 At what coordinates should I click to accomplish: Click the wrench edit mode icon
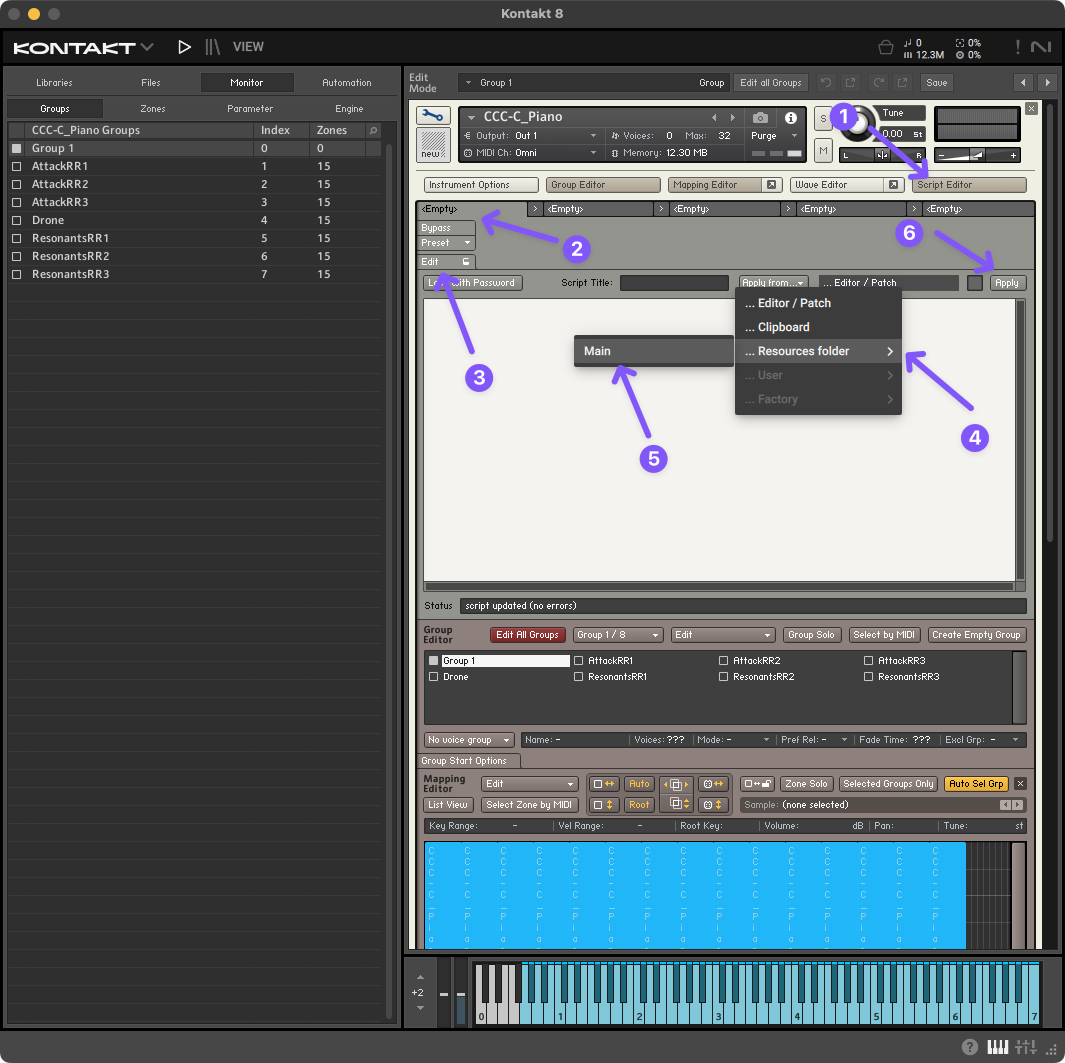pos(433,116)
